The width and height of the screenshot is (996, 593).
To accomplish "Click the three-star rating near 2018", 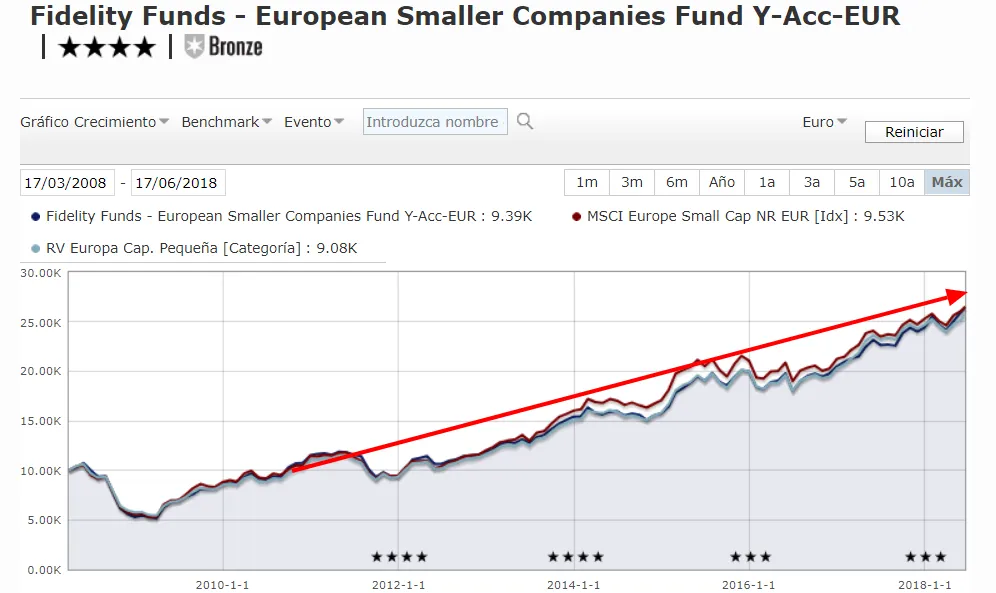I will pos(925,557).
